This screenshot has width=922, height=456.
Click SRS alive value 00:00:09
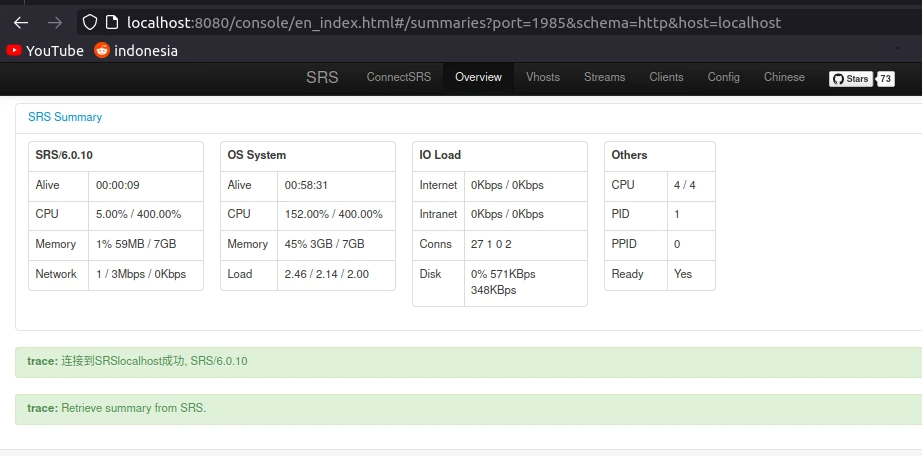[118, 185]
